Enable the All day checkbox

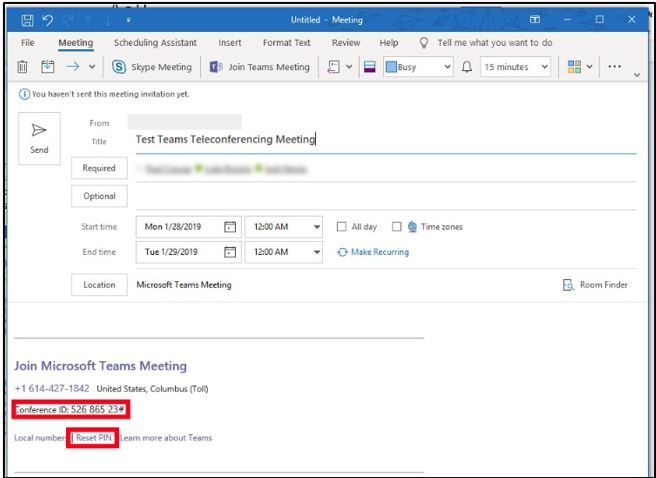(342, 226)
